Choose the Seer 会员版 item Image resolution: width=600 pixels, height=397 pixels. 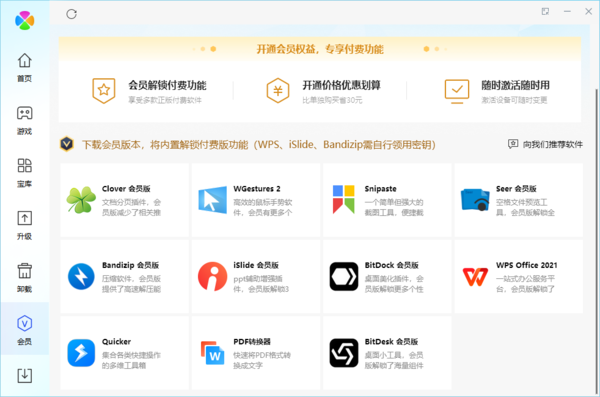[x=519, y=200]
